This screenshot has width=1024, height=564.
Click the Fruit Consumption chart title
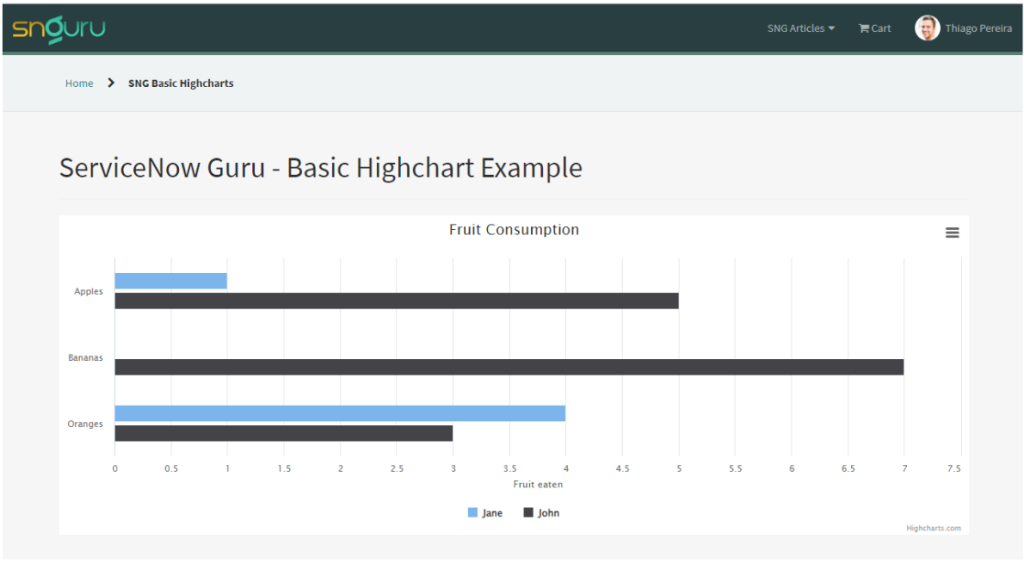tap(514, 230)
